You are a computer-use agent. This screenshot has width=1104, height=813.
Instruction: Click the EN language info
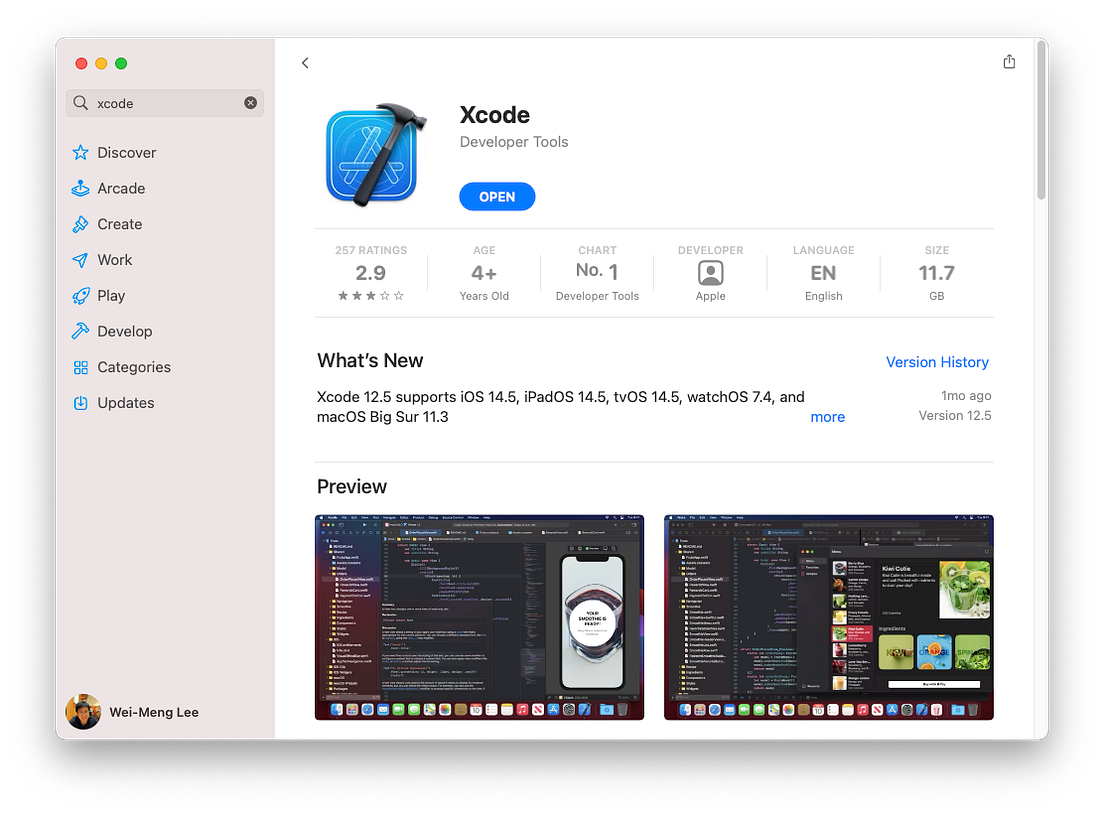click(x=823, y=272)
